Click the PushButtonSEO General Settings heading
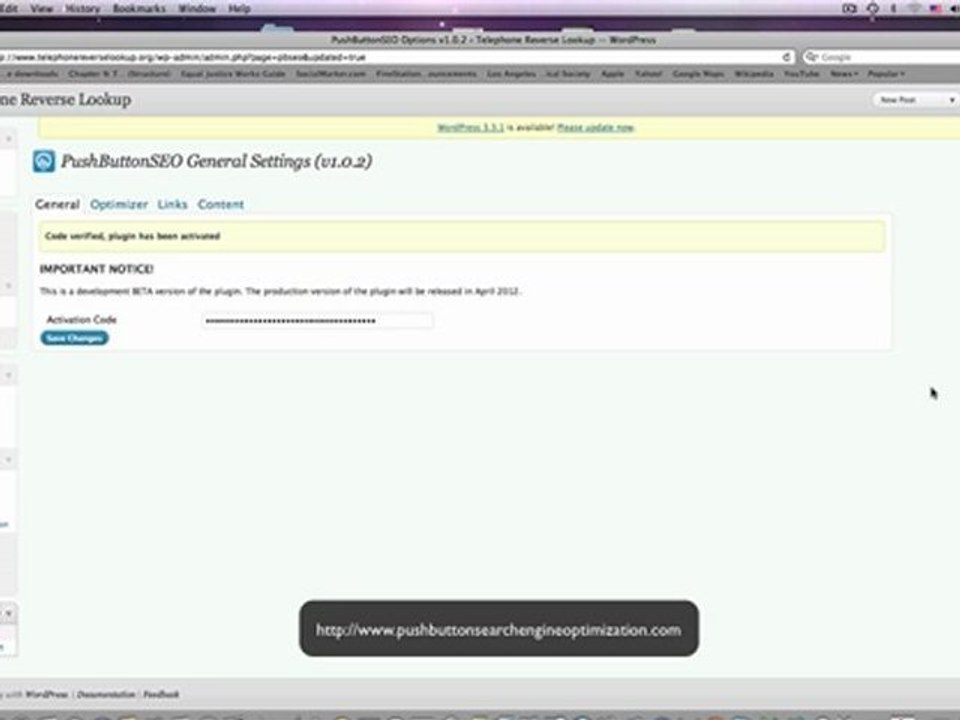 [216, 162]
